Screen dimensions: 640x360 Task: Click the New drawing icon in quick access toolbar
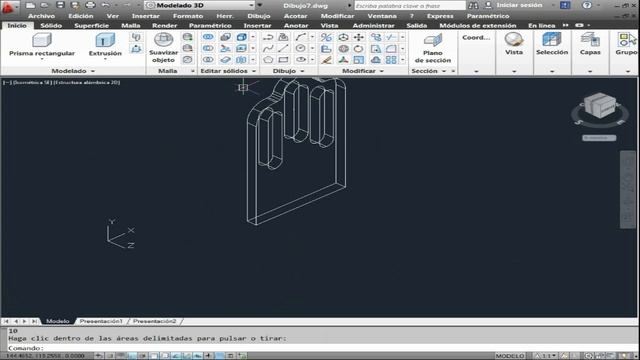click(x=30, y=5)
